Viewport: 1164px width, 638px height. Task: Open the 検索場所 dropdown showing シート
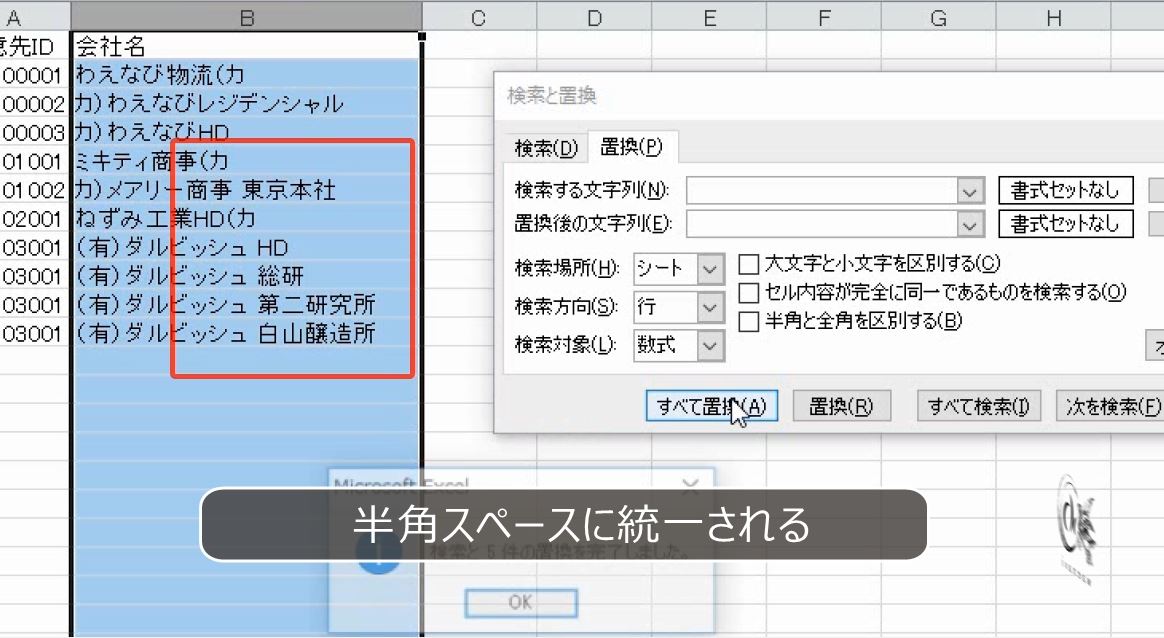coord(679,268)
